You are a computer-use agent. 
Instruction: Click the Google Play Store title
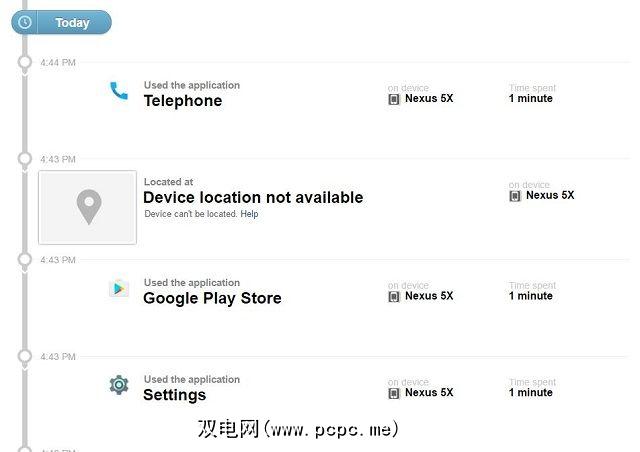[x=212, y=298]
